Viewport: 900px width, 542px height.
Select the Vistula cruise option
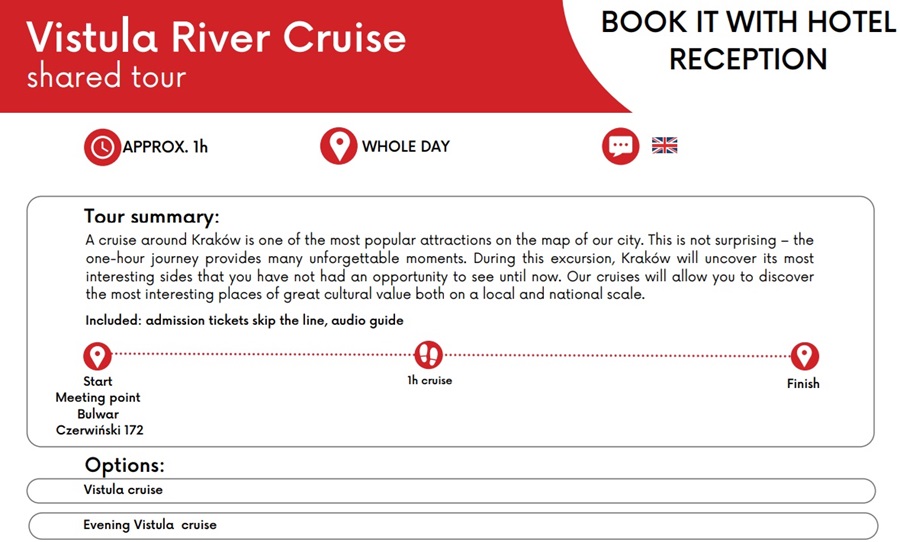(x=451, y=491)
